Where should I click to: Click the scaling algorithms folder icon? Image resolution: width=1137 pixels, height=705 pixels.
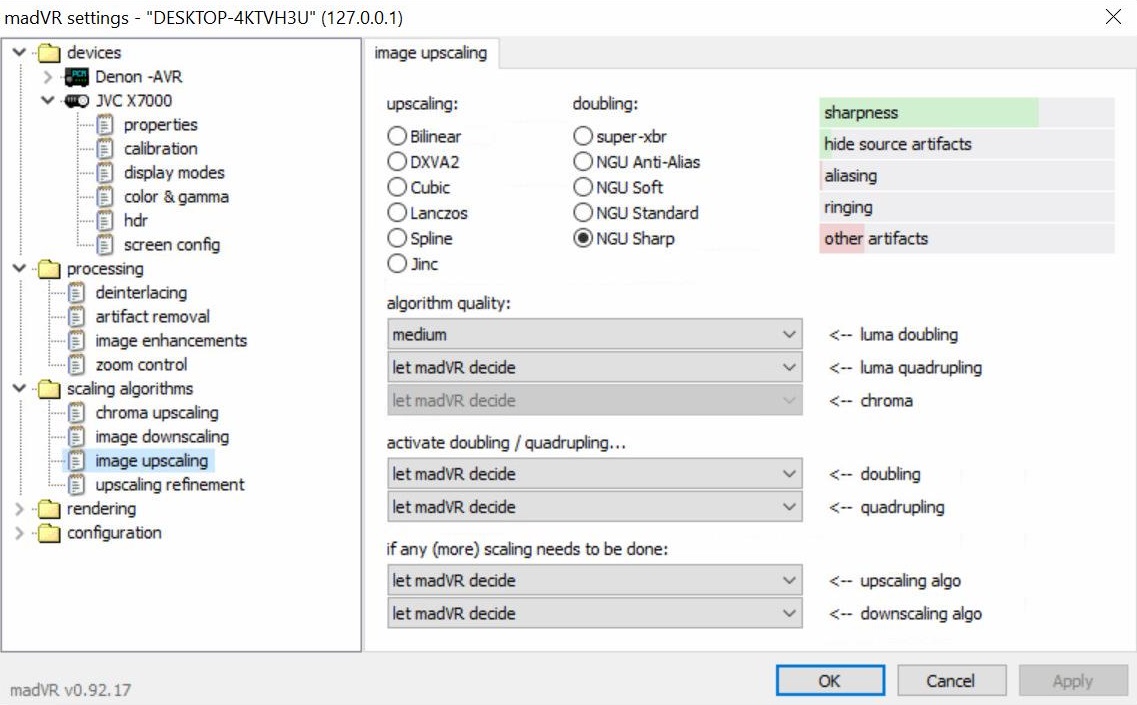click(x=49, y=389)
